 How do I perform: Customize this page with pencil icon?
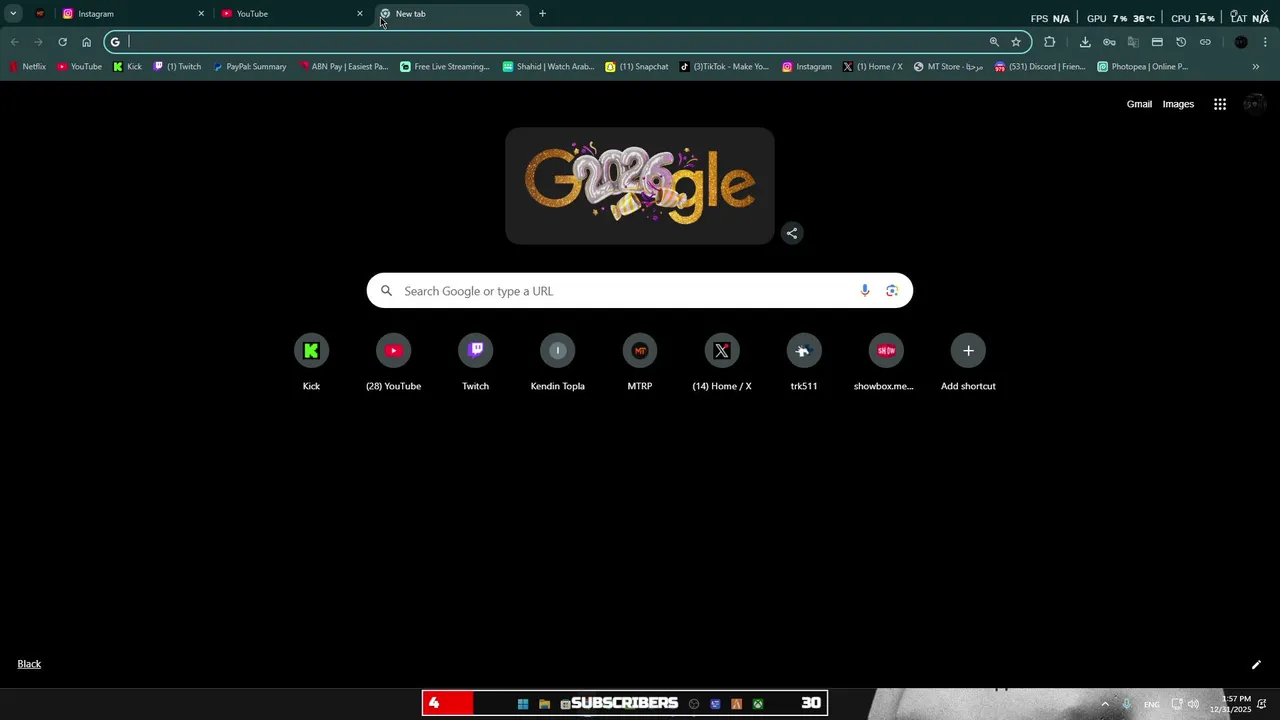coord(1256,664)
